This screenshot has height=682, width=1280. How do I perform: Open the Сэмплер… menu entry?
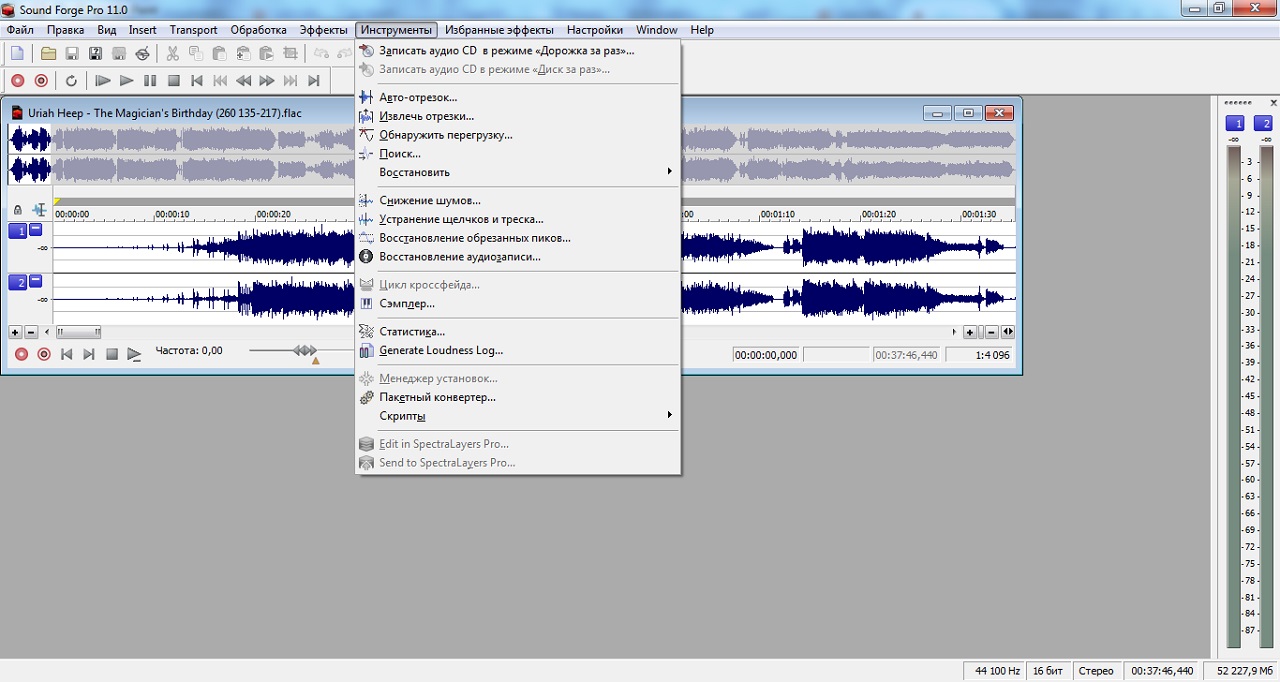[x=518, y=303]
